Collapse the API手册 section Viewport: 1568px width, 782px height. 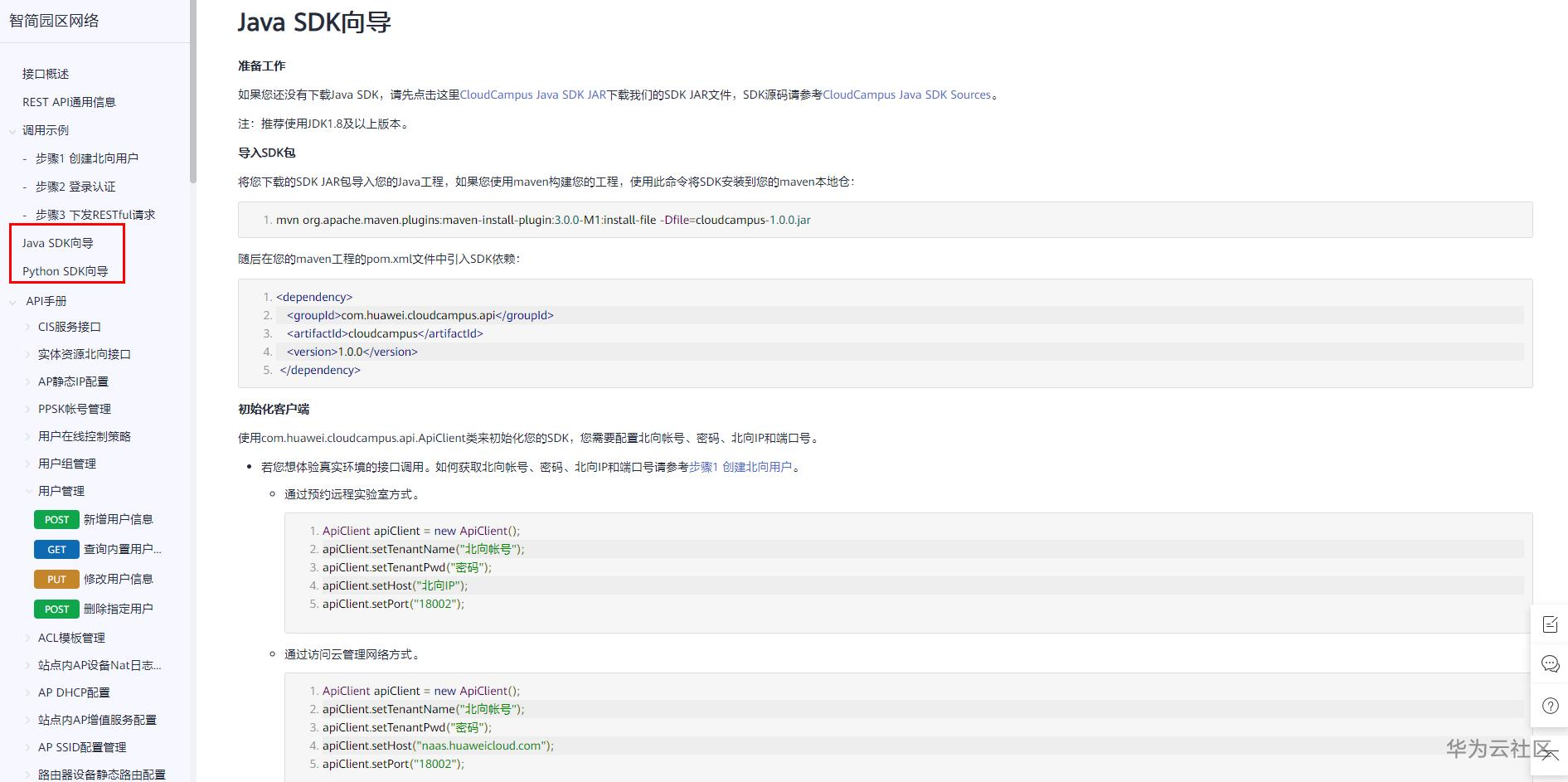(12, 302)
